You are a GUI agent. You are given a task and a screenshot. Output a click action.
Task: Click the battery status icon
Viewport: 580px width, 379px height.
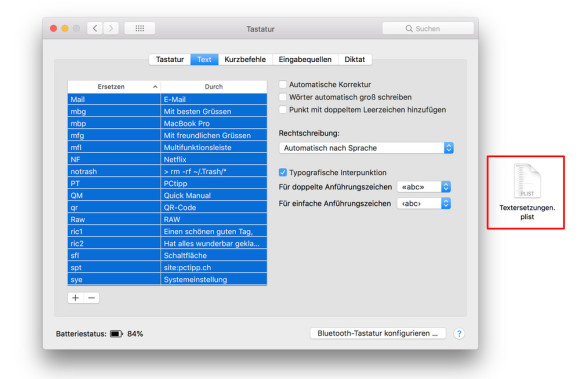pyautogui.click(x=116, y=334)
